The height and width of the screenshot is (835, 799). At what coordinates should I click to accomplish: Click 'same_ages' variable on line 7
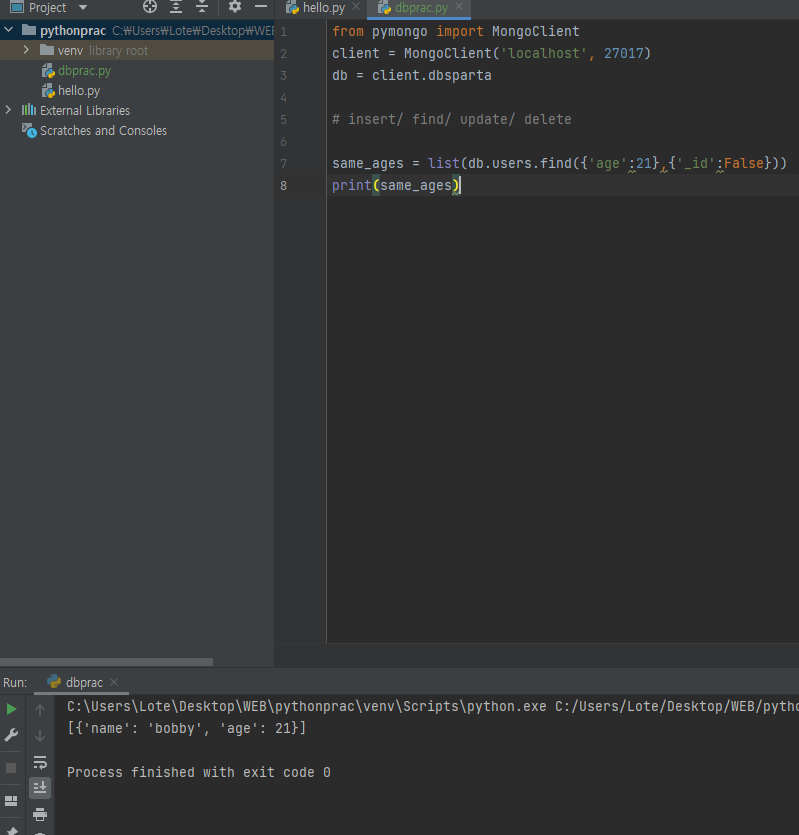[x=368, y=163]
